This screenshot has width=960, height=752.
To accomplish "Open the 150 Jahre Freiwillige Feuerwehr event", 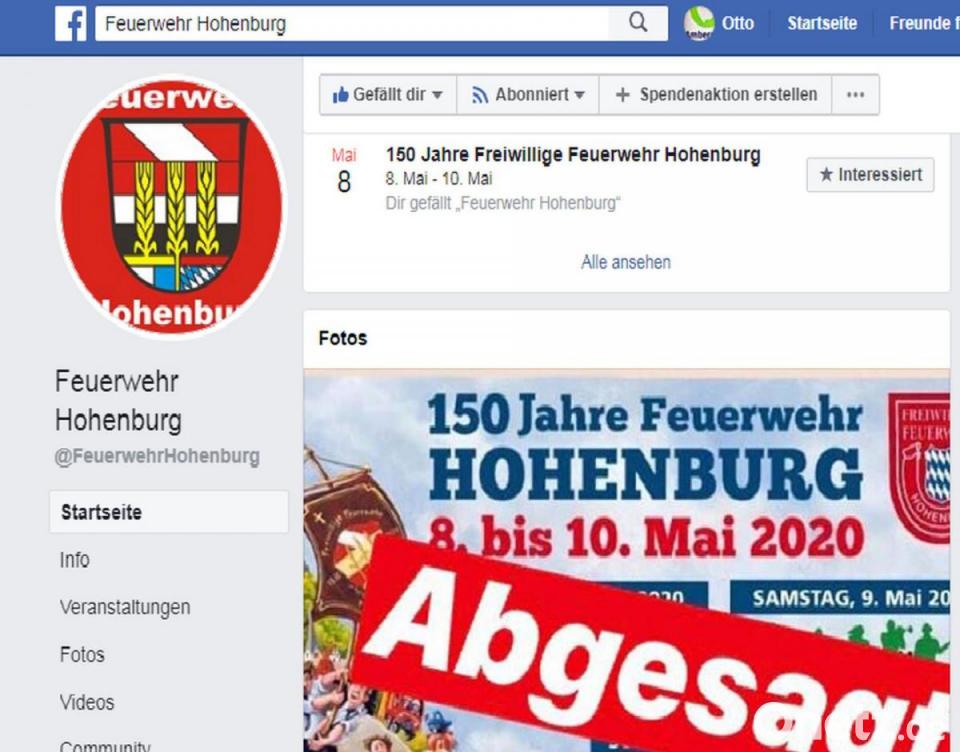I will click(x=573, y=155).
